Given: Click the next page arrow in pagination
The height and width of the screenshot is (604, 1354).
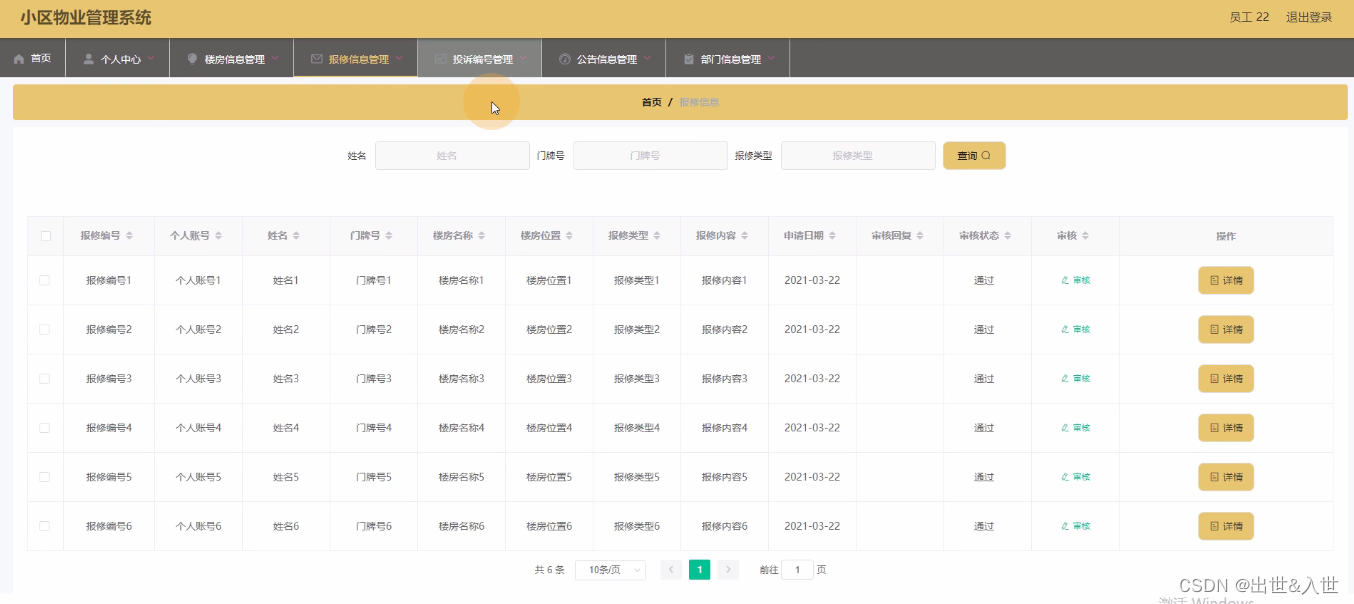Looking at the screenshot, I should (728, 570).
